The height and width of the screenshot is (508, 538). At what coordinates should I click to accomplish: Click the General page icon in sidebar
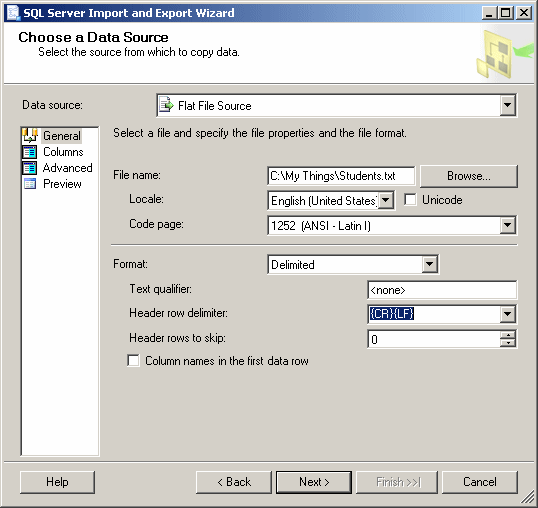pos(30,135)
